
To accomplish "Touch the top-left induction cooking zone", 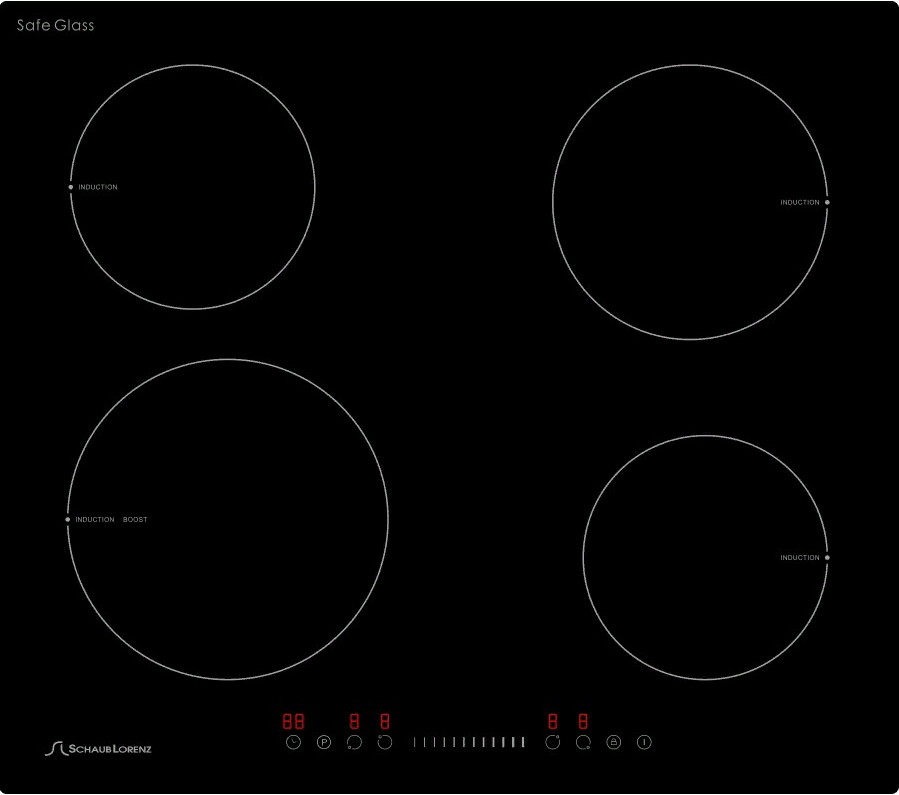I will pyautogui.click(x=193, y=187).
